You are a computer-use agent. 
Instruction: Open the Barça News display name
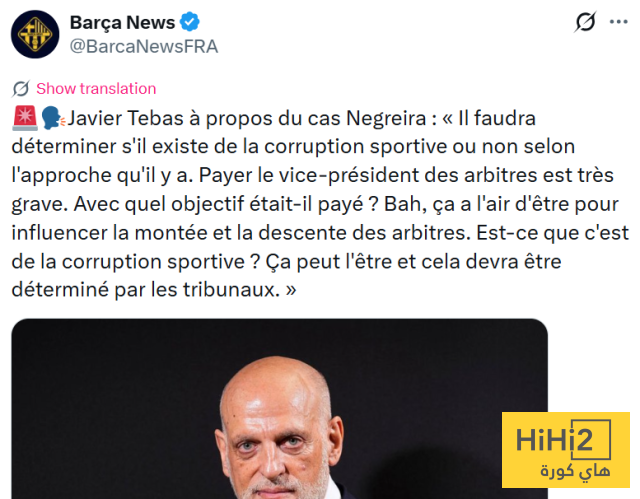pos(122,22)
